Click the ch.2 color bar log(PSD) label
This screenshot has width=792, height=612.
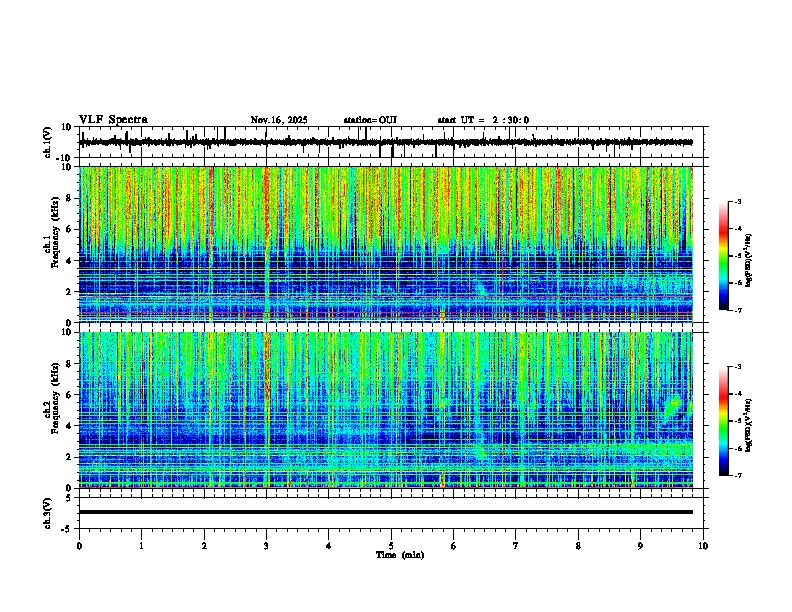pyautogui.click(x=749, y=426)
